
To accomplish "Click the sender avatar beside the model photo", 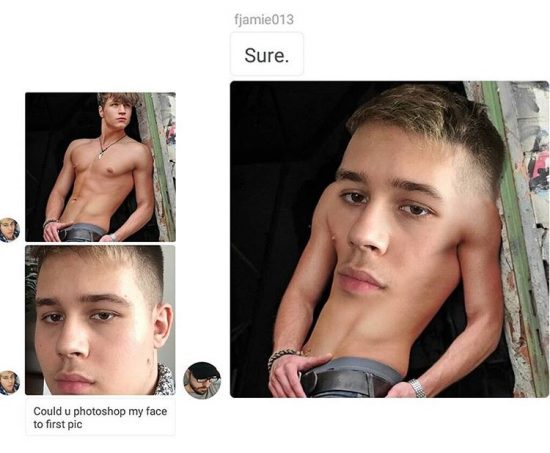I will coord(9,230).
